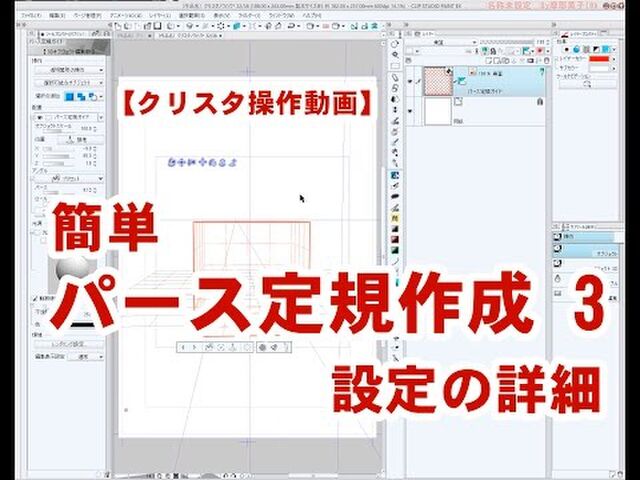The width and height of the screenshot is (640, 480).
Task: Click the first blue selectable-object mode icon
Action: point(70,97)
